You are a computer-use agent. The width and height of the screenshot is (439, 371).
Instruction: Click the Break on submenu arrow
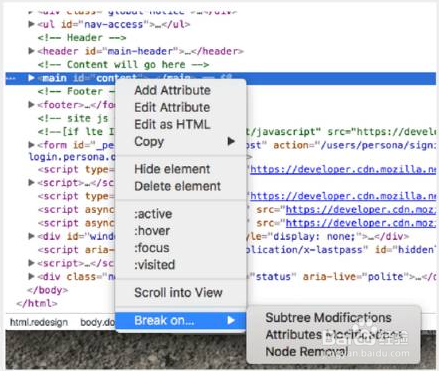[231, 320]
